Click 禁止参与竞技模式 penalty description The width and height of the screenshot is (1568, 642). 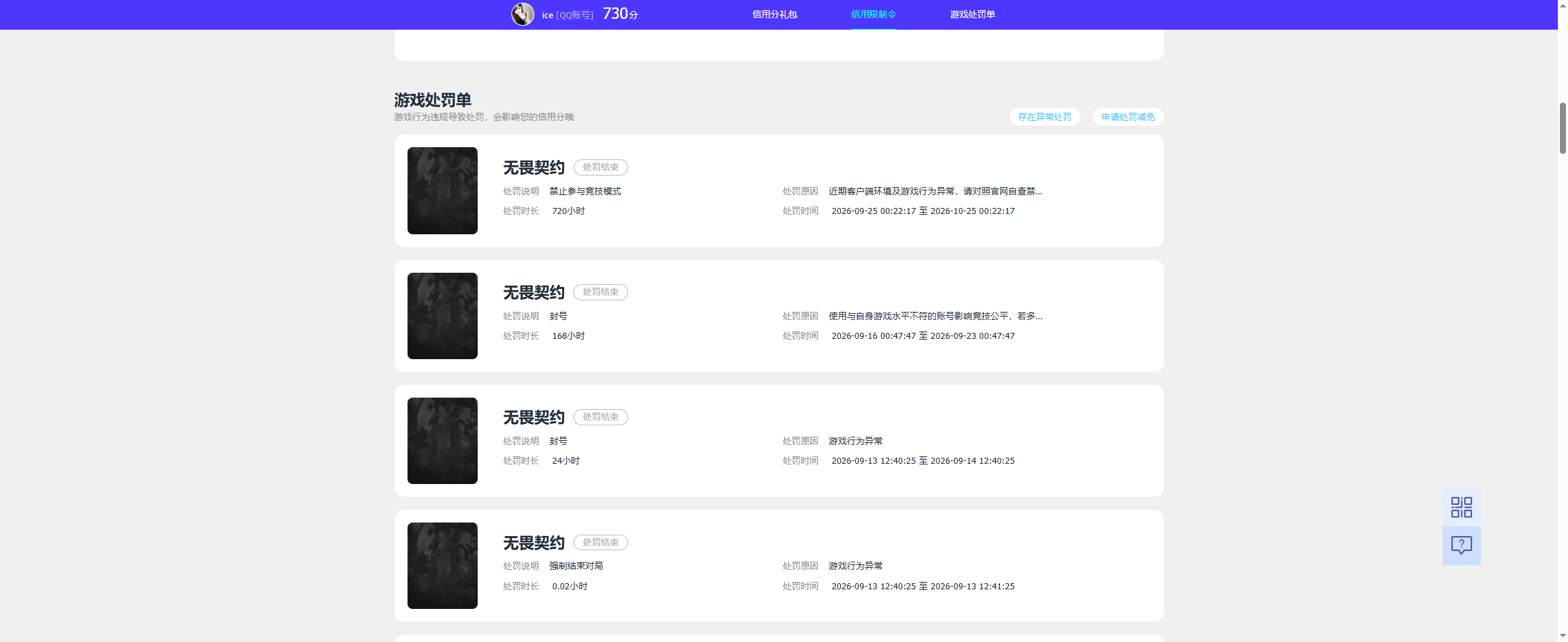click(585, 191)
